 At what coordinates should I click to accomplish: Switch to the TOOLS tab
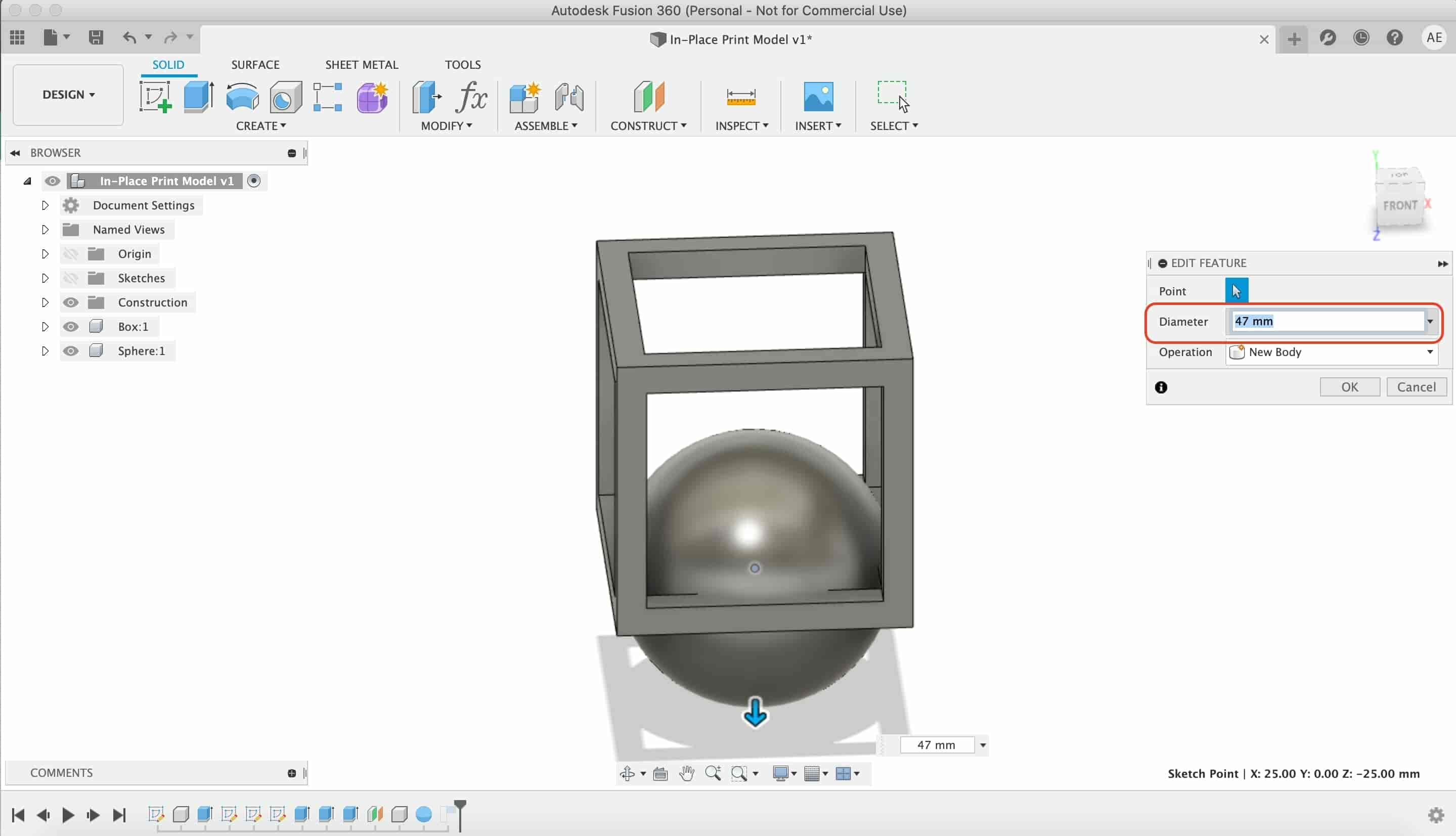(463, 65)
